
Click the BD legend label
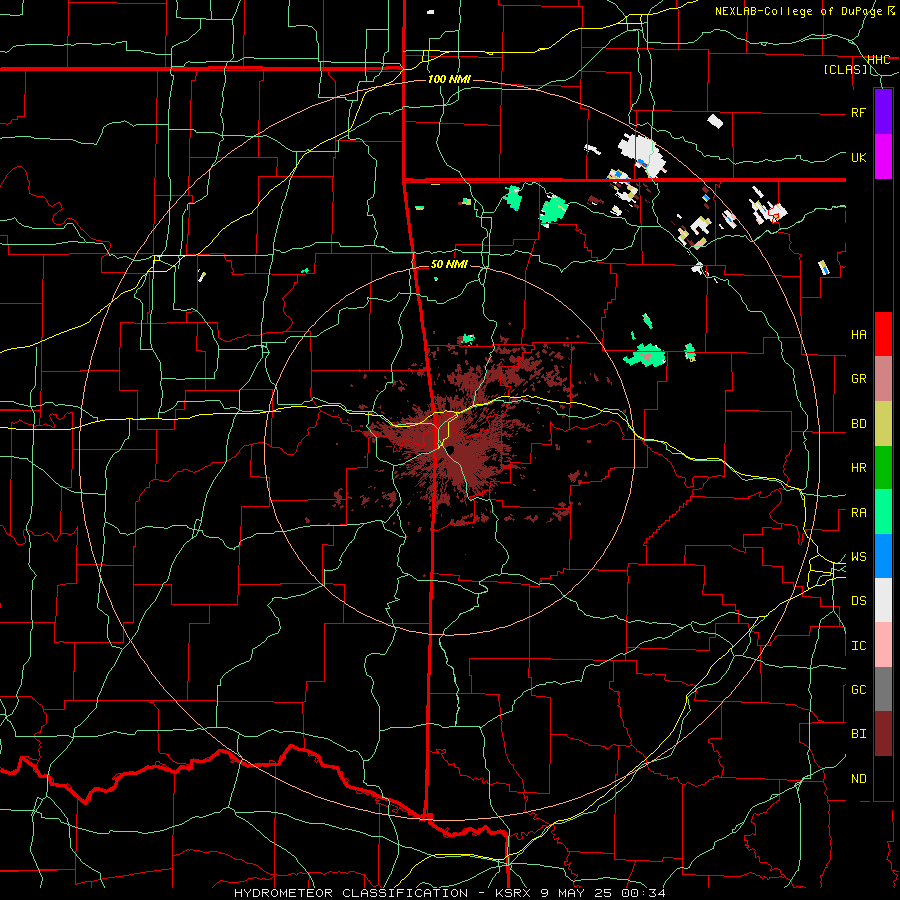point(859,424)
